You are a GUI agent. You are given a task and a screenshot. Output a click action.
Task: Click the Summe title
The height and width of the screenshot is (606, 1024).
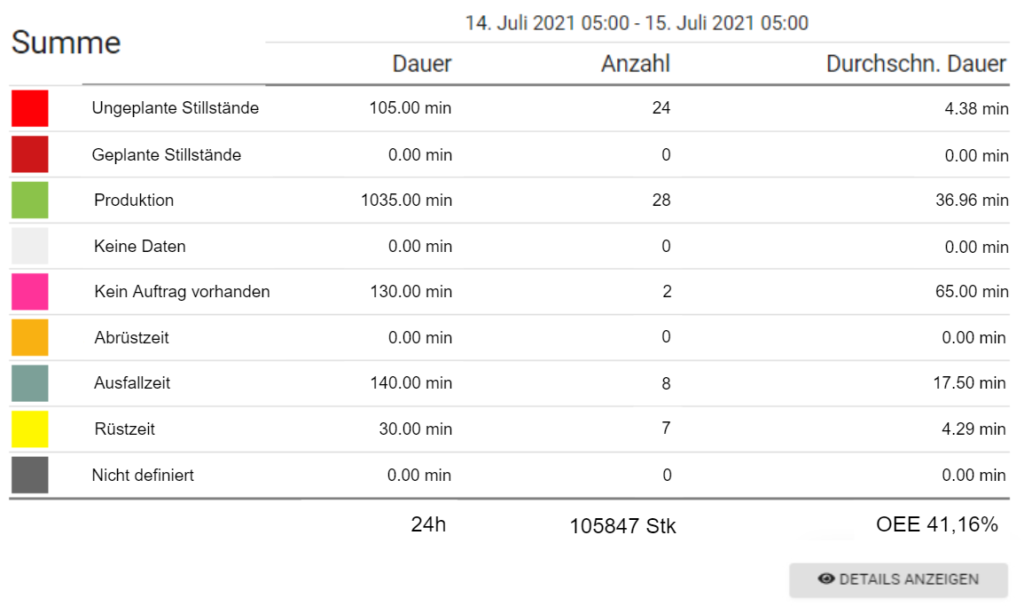[x=66, y=43]
